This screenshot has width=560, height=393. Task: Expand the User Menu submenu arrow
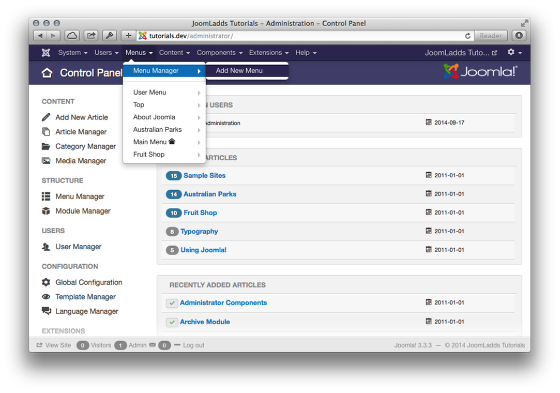[199, 93]
